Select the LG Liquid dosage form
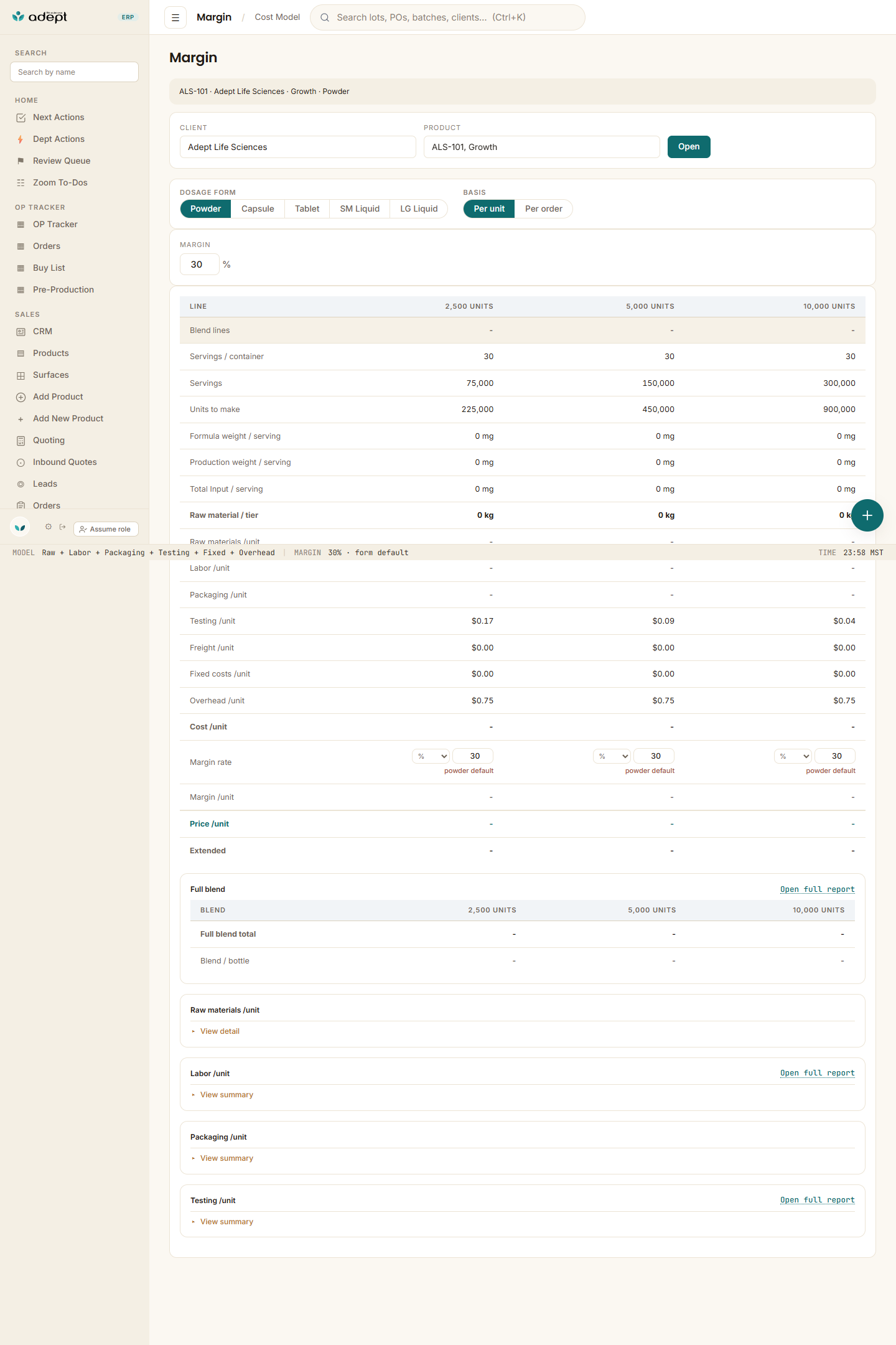This screenshot has width=896, height=1345. tap(419, 209)
